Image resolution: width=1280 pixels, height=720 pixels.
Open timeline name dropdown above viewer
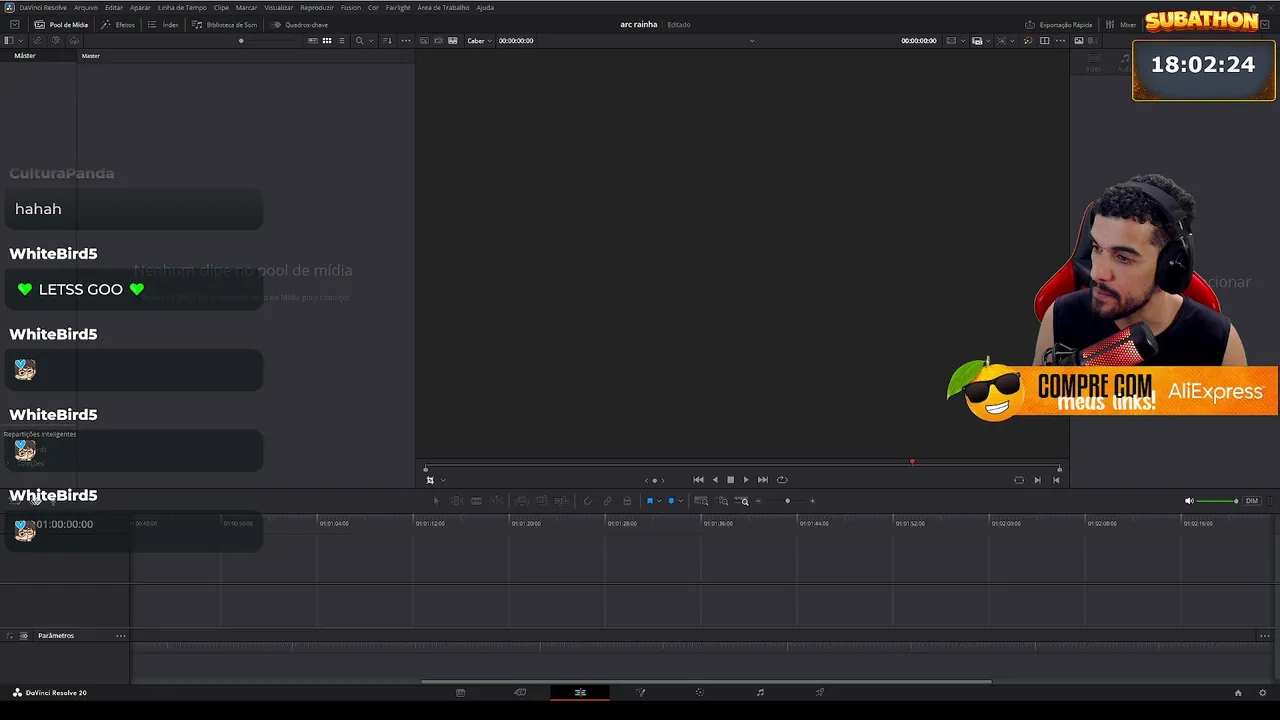point(752,41)
